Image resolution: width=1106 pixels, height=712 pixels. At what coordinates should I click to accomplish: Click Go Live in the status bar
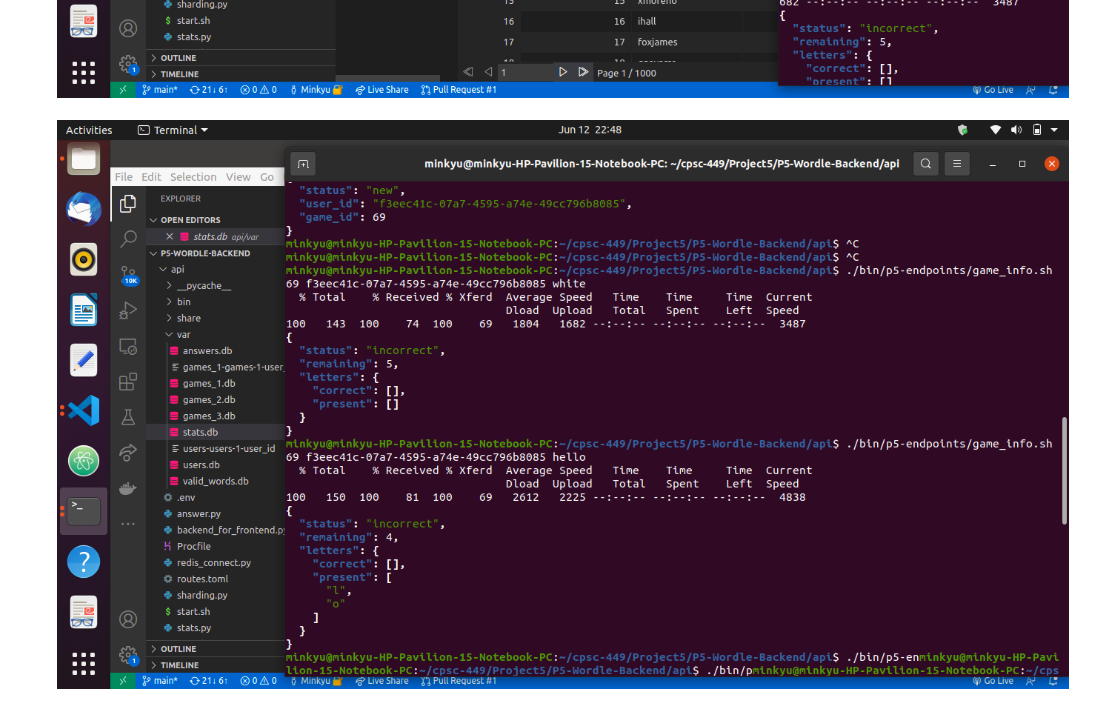tap(993, 681)
